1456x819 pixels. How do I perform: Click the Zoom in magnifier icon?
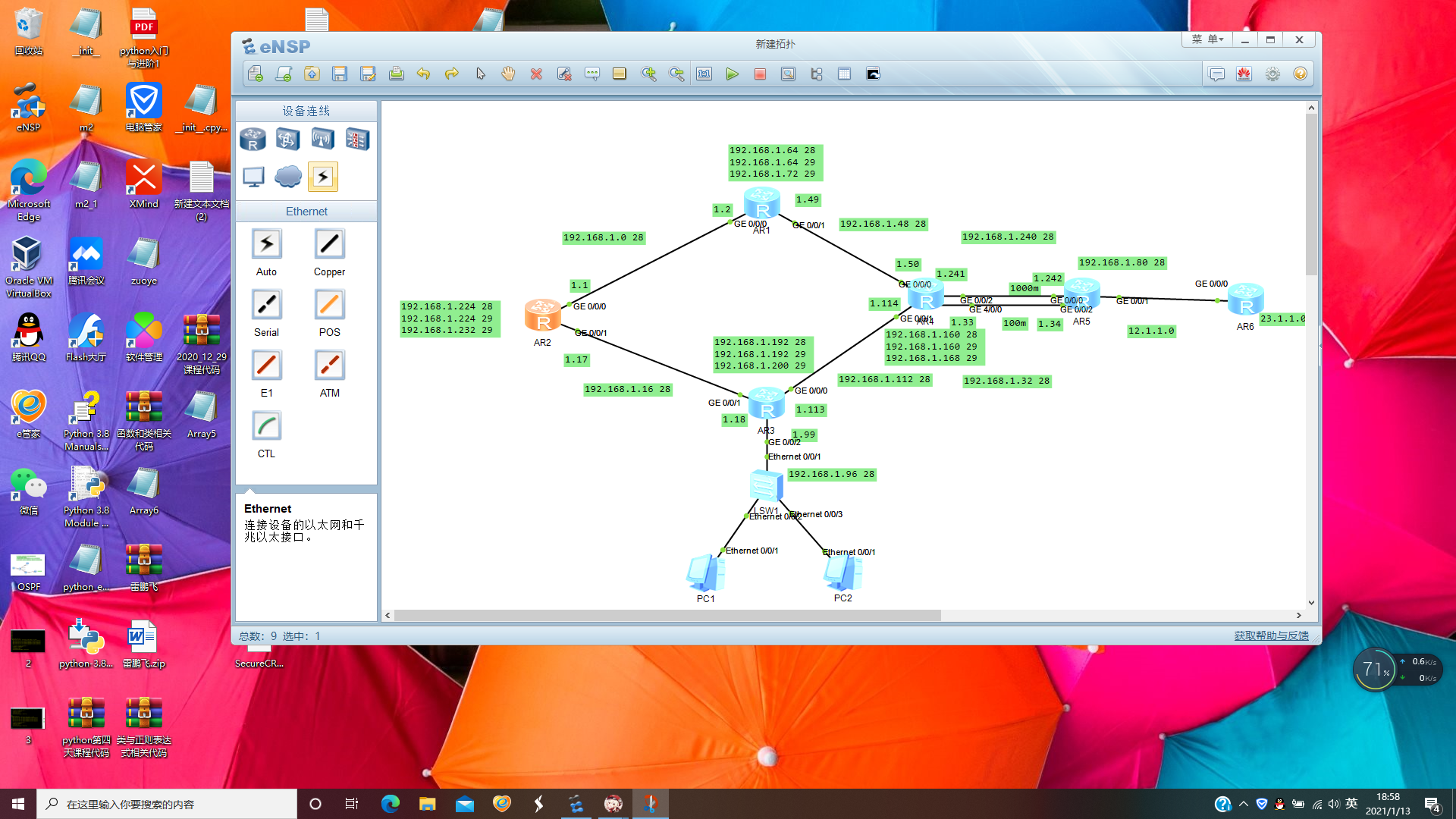(x=648, y=74)
